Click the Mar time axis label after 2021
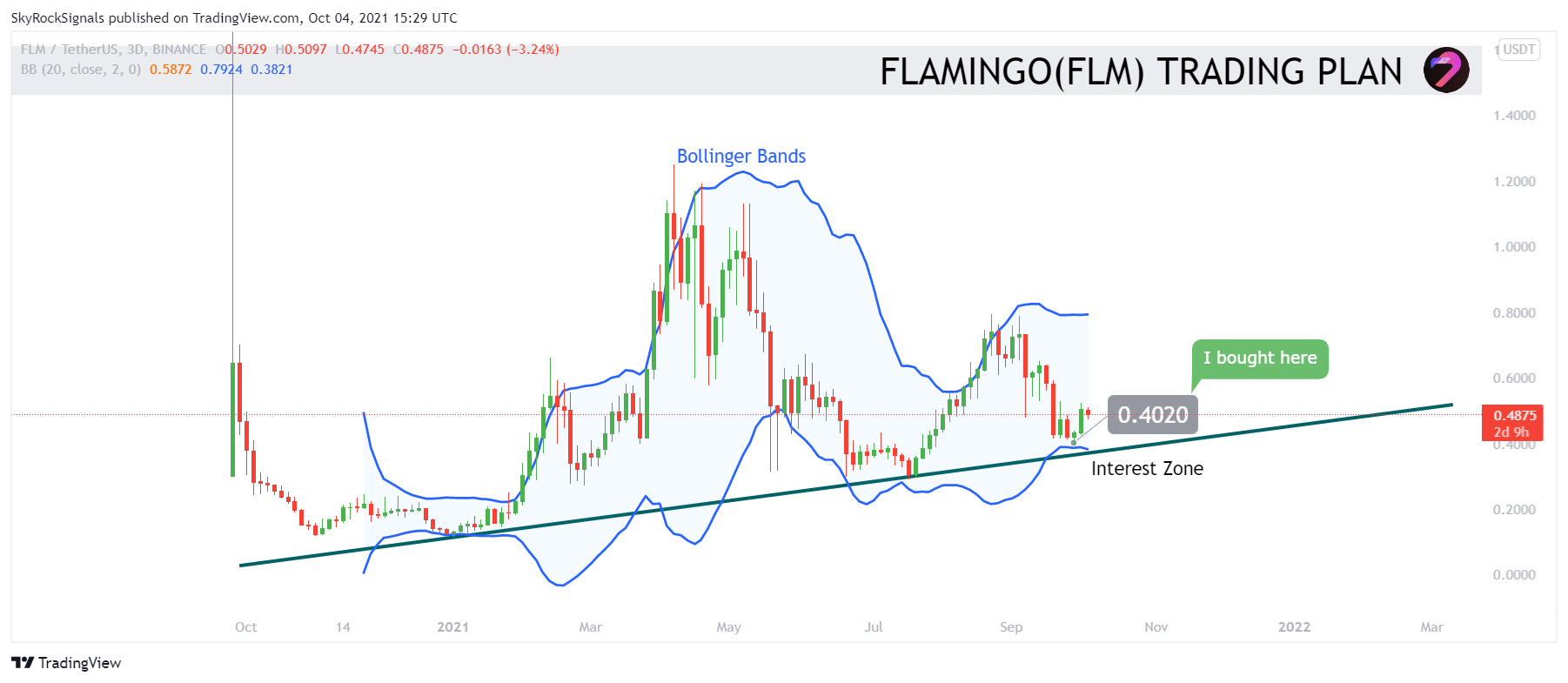This screenshot has width=1568, height=683. tap(591, 627)
